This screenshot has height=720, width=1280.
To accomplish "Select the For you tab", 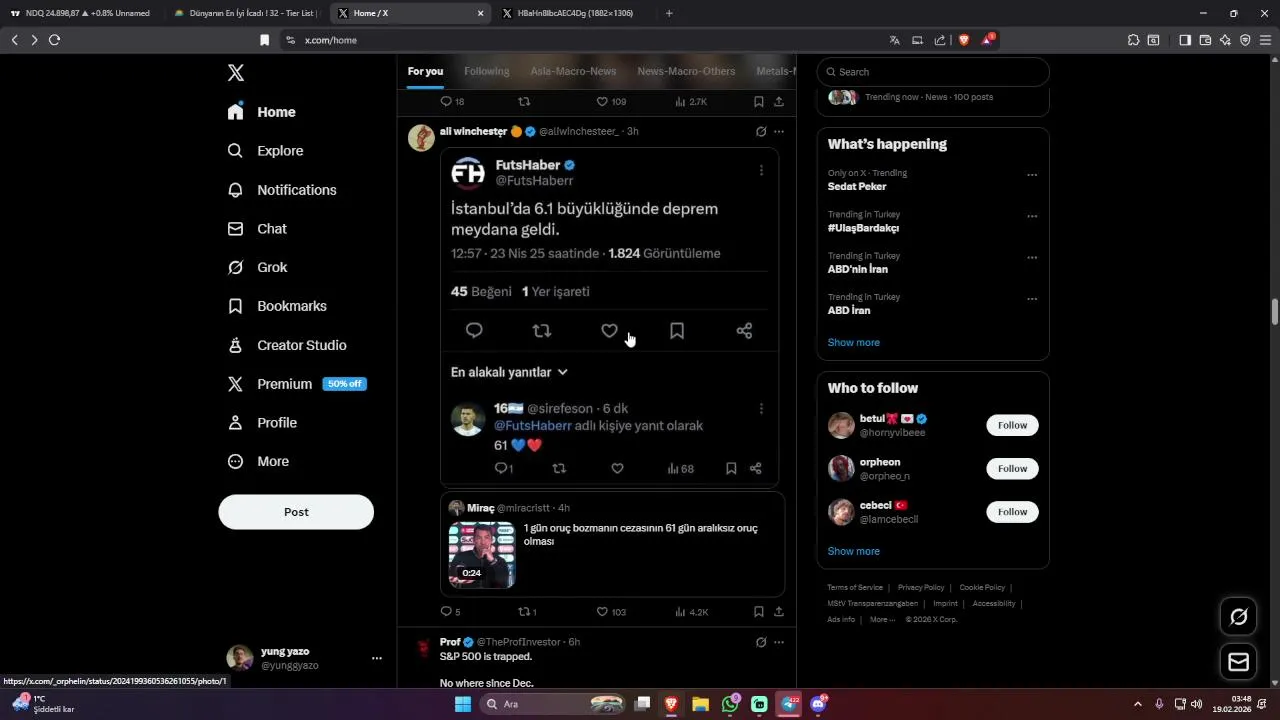I will coord(425,71).
